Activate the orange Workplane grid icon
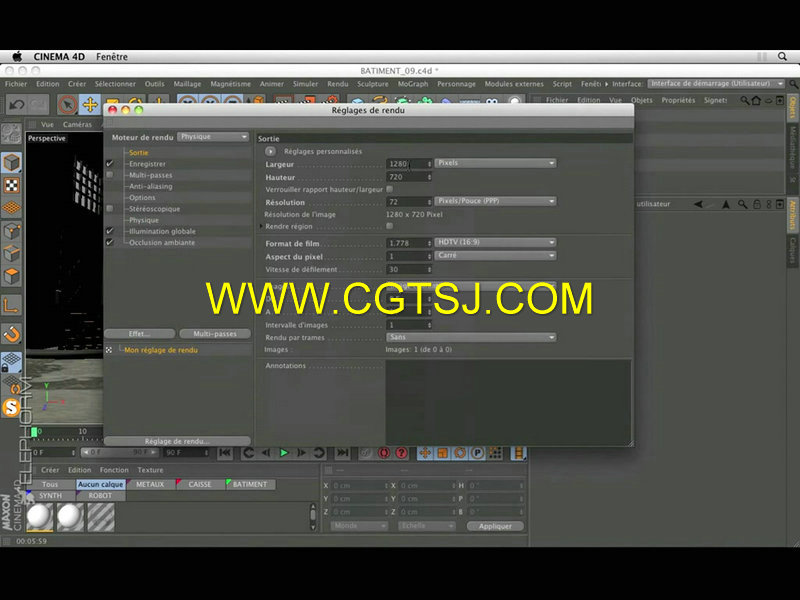This screenshot has width=800, height=600. 11,208
